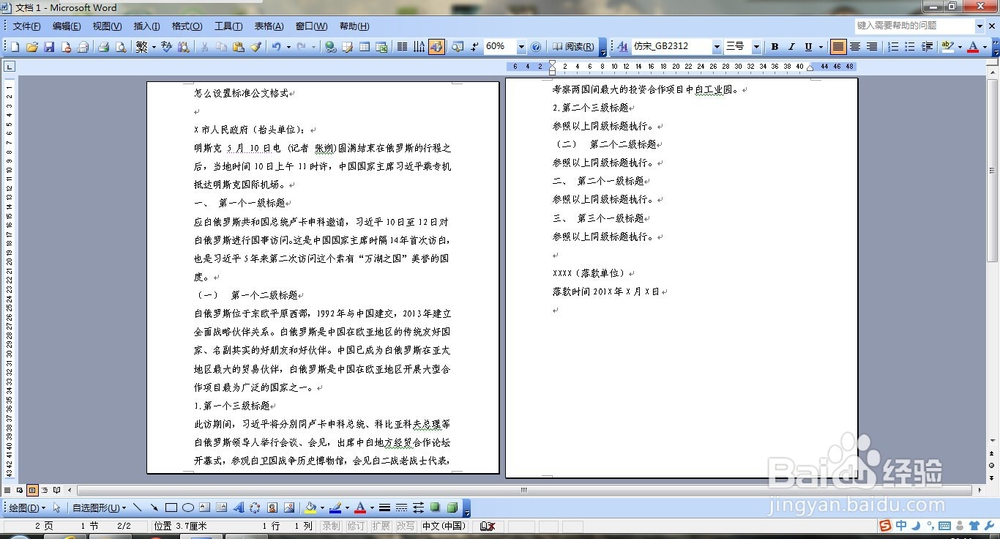Open the Styles and Formatting pane icon
Image resolution: width=1000 pixels, height=539 pixels.
point(622,47)
